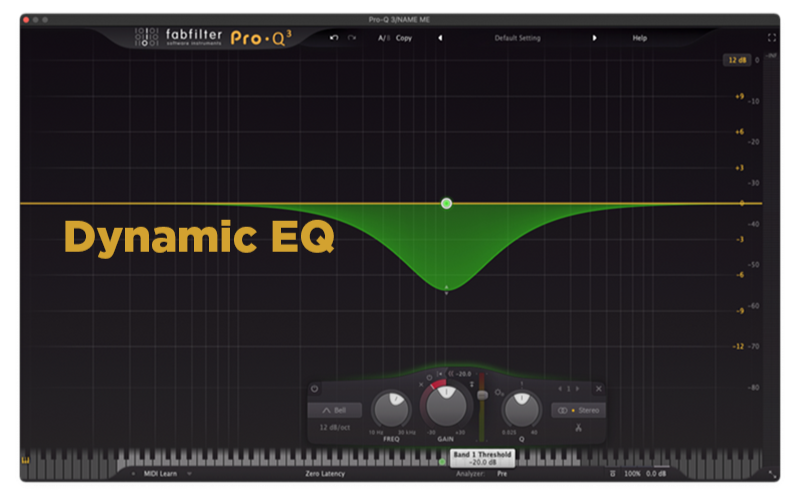Click the FREQ knob
This screenshot has width=800, height=495.
[391, 409]
